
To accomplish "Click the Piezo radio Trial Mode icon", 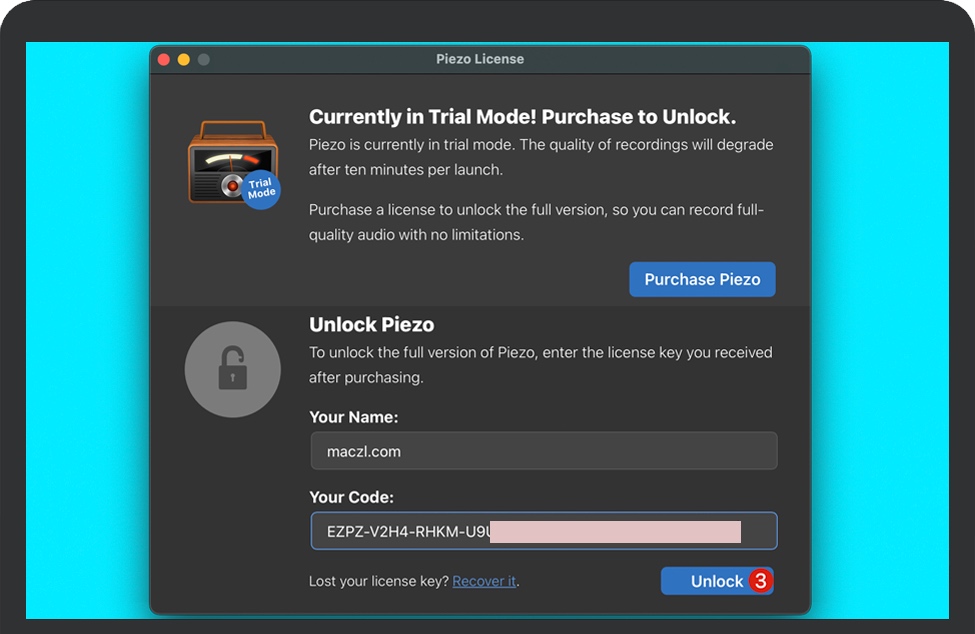I will point(234,164).
